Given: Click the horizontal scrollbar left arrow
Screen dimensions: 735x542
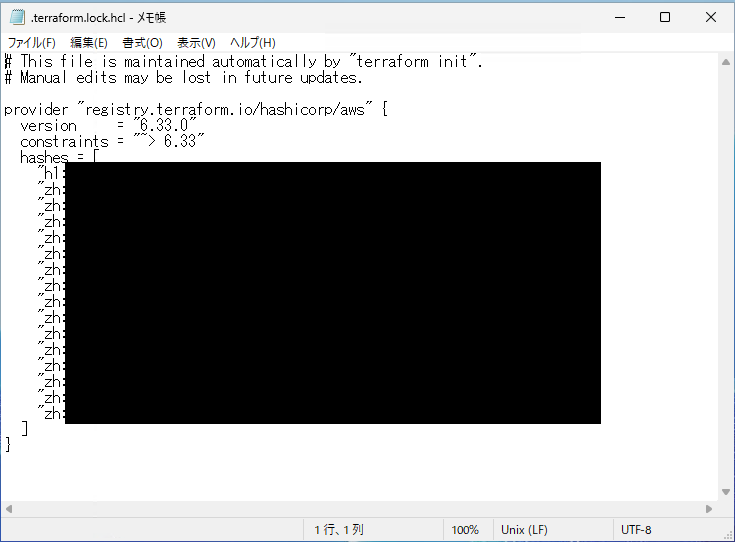Looking at the screenshot, I should pyautogui.click(x=9, y=508).
